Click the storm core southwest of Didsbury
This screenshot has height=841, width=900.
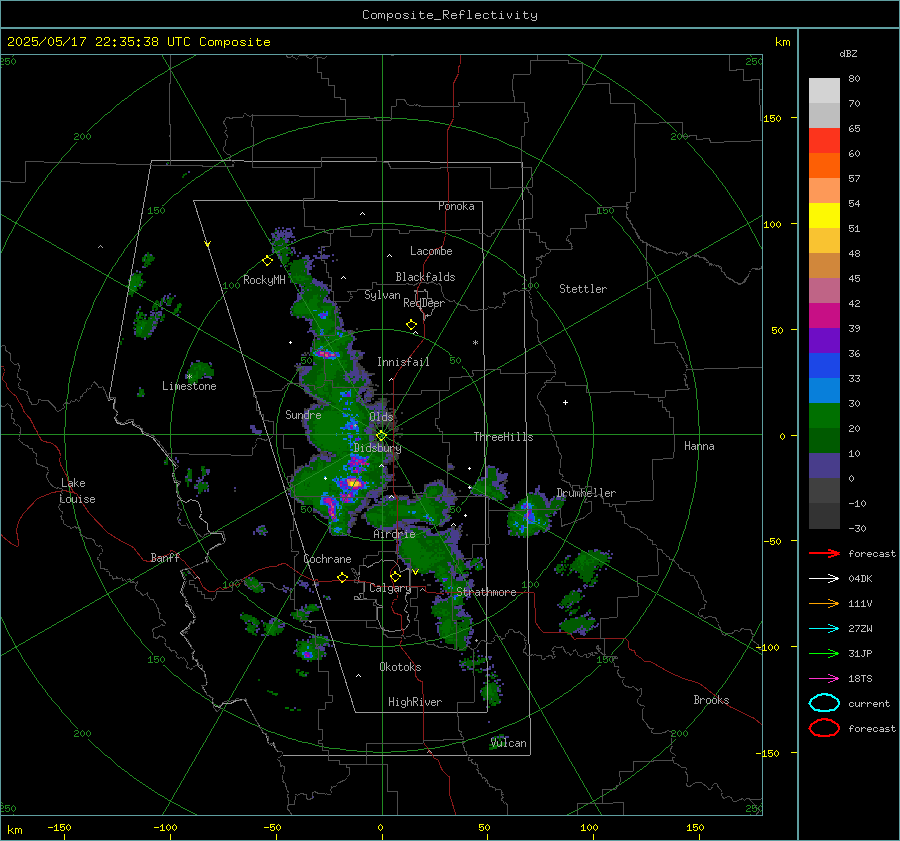(352, 483)
